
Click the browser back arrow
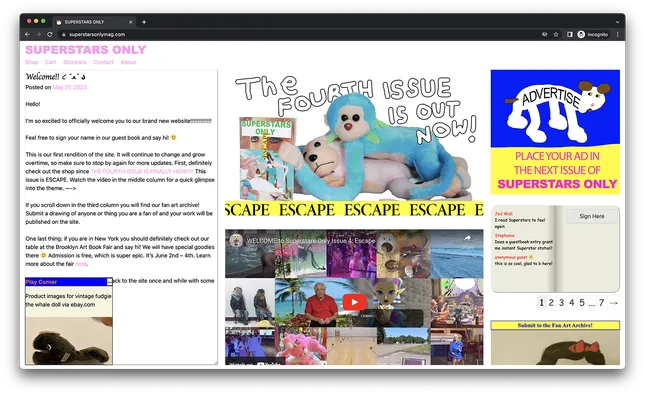[27, 35]
